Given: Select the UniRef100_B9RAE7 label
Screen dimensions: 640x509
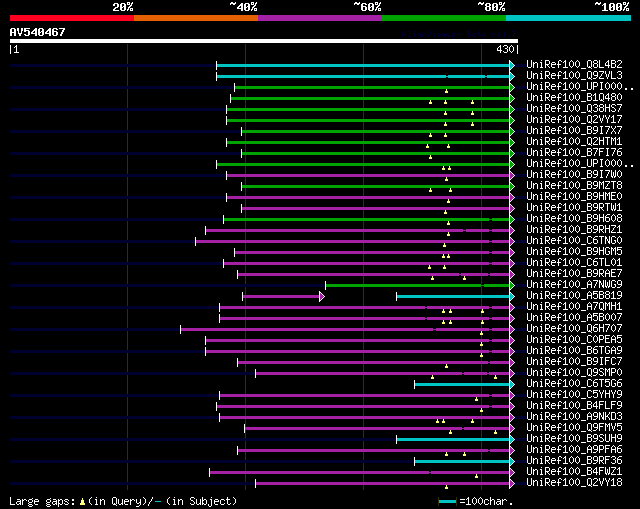Looking at the screenshot, I should (574, 274).
